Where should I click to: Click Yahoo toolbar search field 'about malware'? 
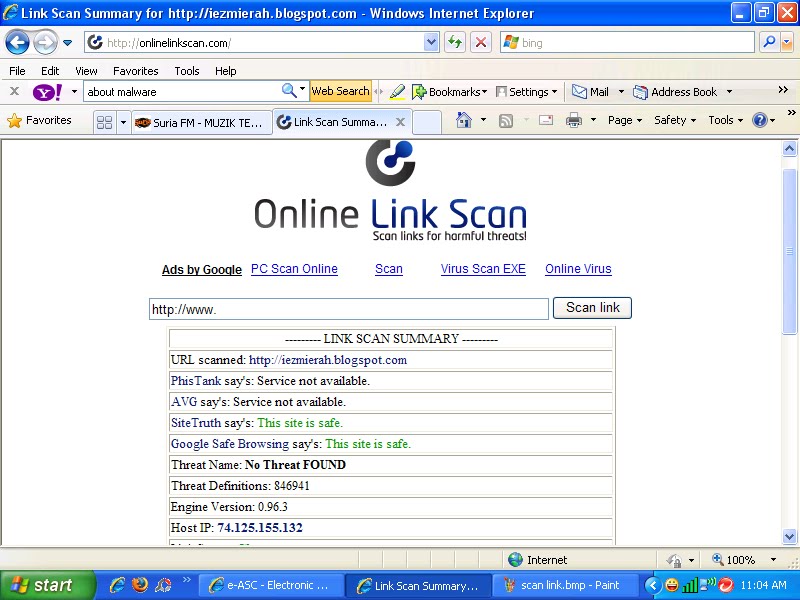pyautogui.click(x=181, y=92)
